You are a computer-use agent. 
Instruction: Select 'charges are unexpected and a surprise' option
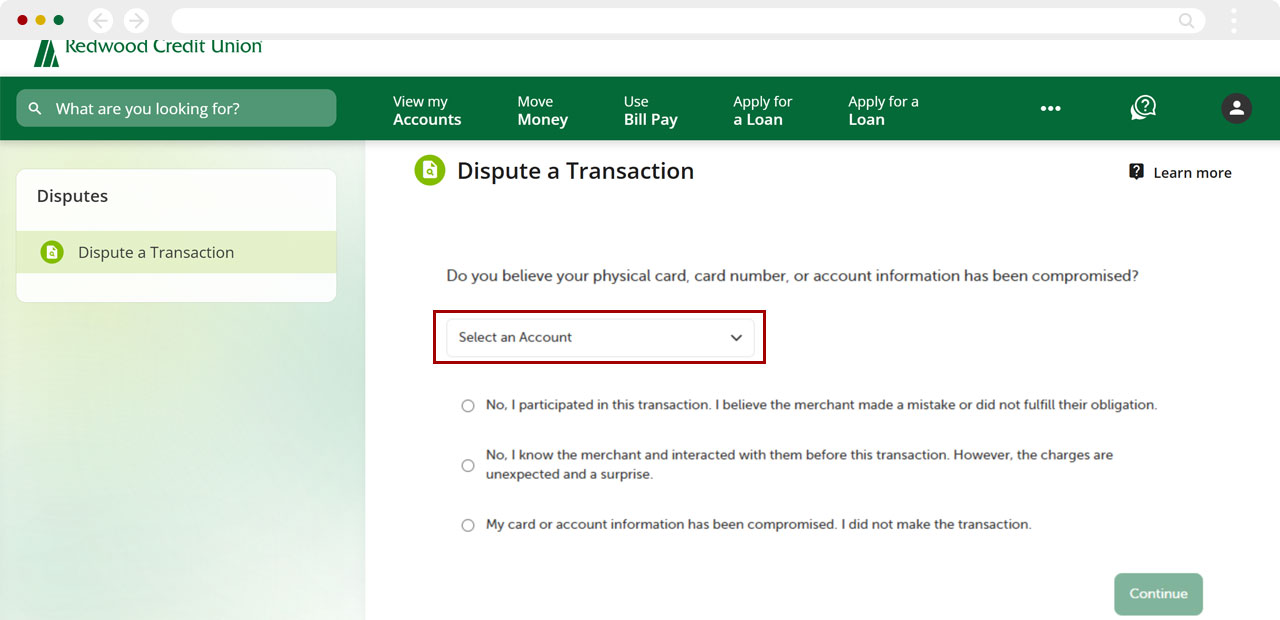point(468,465)
